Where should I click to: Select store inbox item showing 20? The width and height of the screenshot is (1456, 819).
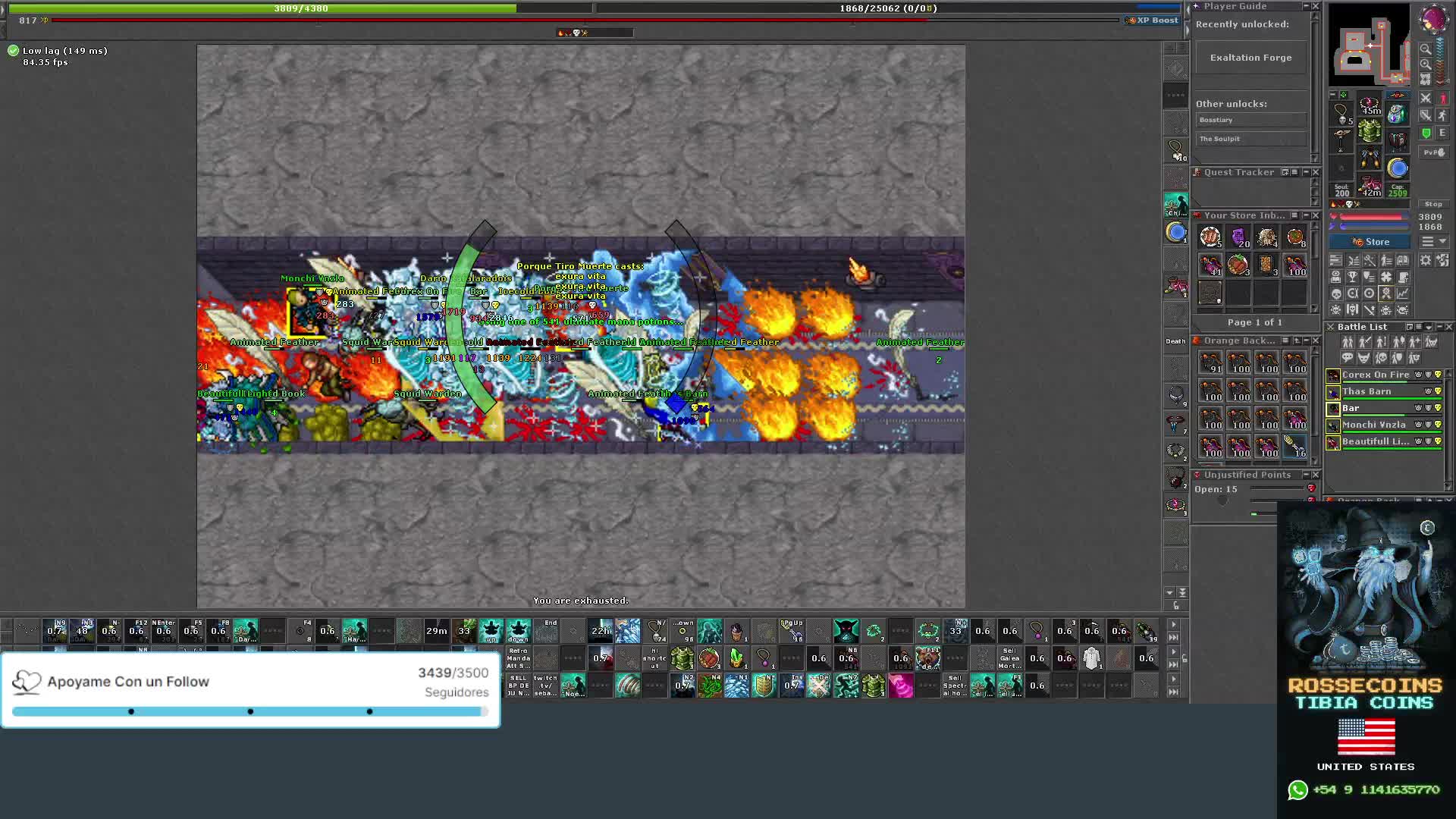pos(1238,237)
